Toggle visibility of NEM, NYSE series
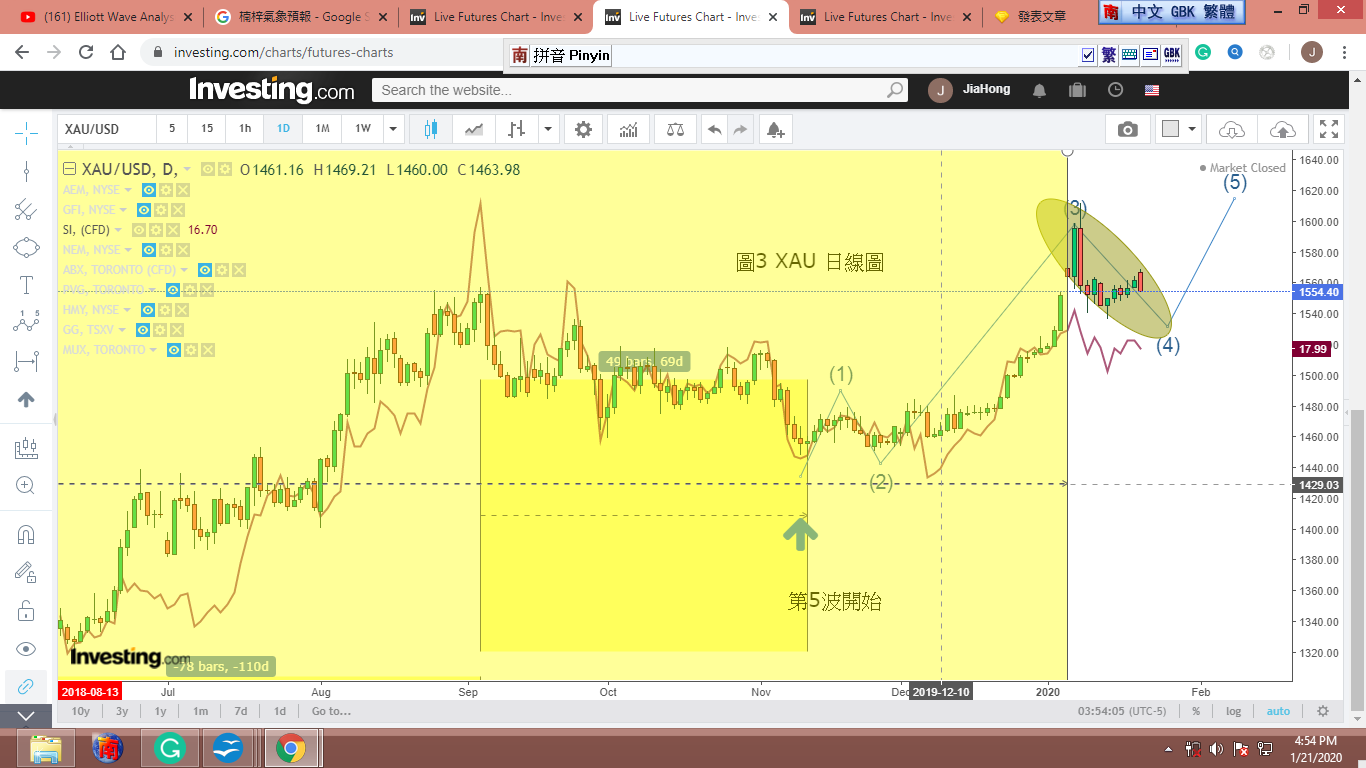1366x768 pixels. pos(149,250)
